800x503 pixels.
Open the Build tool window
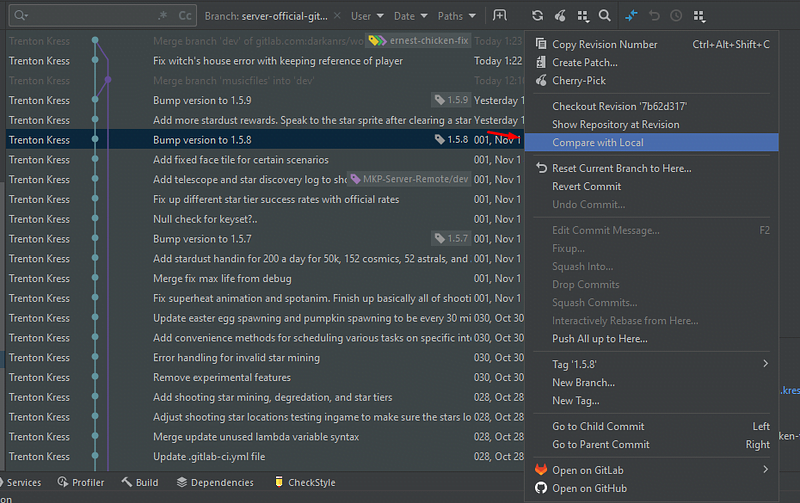(140, 482)
